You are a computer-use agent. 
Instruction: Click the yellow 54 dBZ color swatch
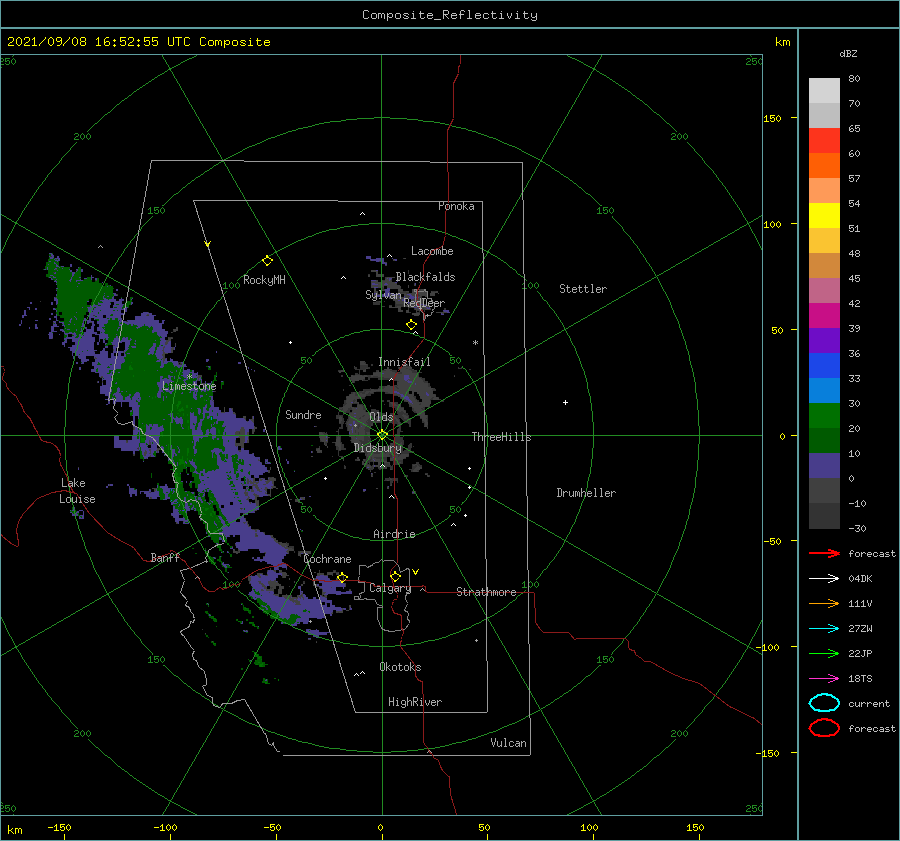(x=824, y=215)
